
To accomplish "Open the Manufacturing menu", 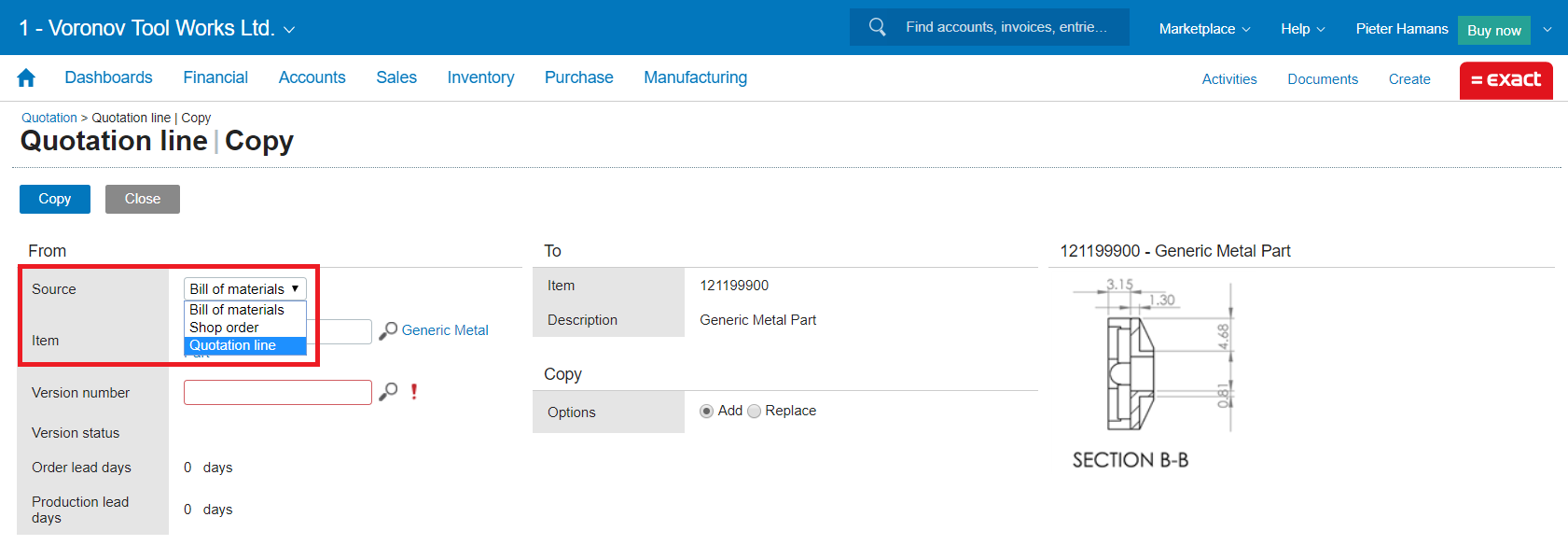I will pyautogui.click(x=695, y=77).
